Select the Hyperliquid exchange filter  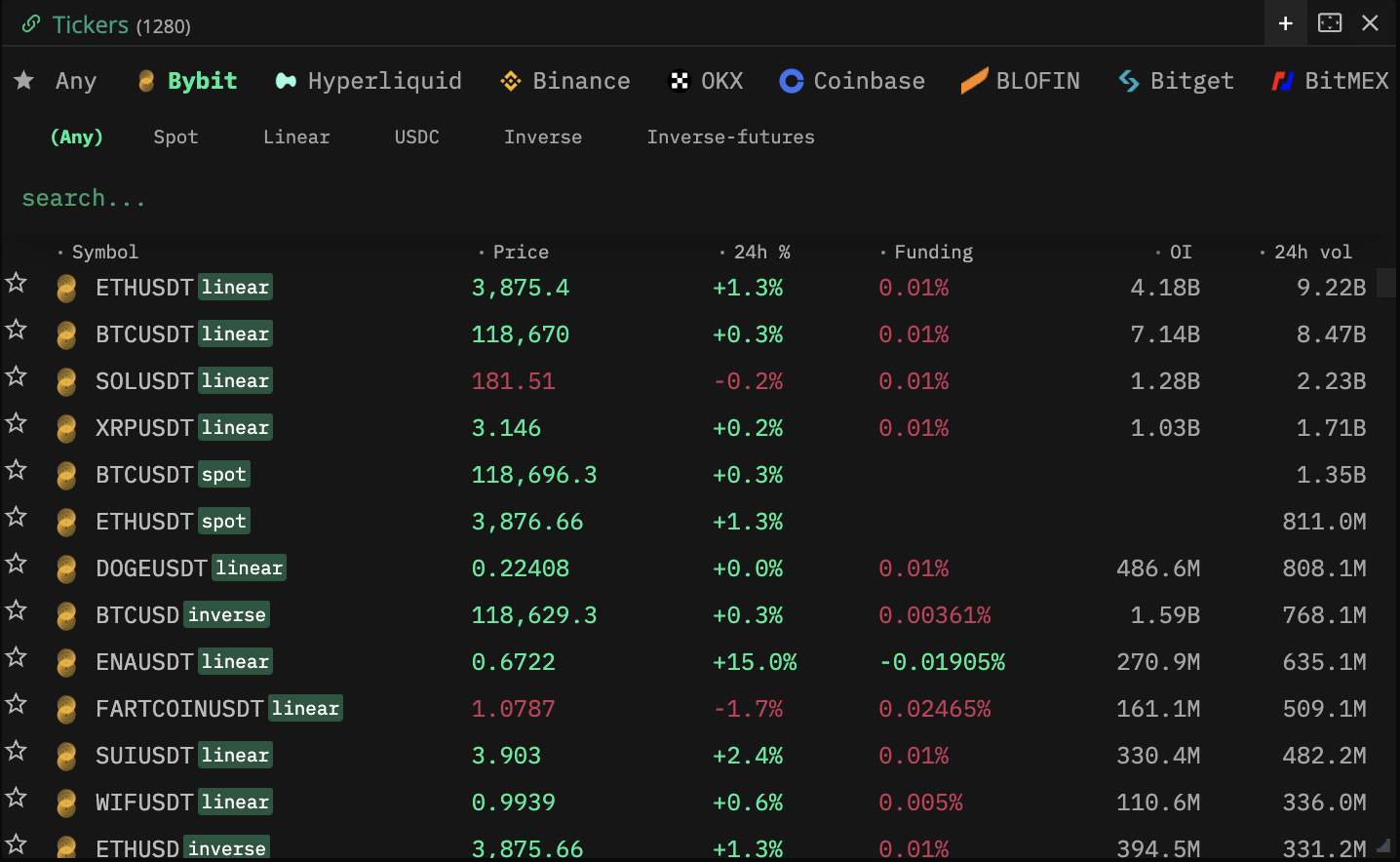click(369, 81)
